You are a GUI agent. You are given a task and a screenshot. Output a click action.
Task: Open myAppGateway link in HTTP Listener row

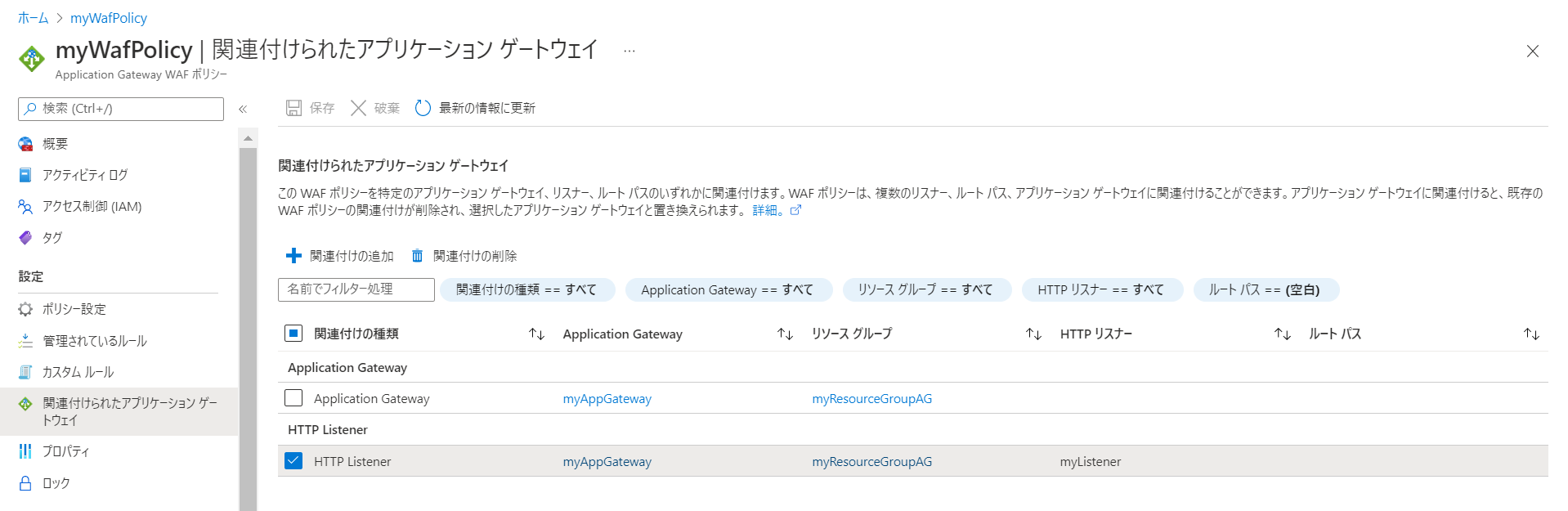click(x=607, y=461)
